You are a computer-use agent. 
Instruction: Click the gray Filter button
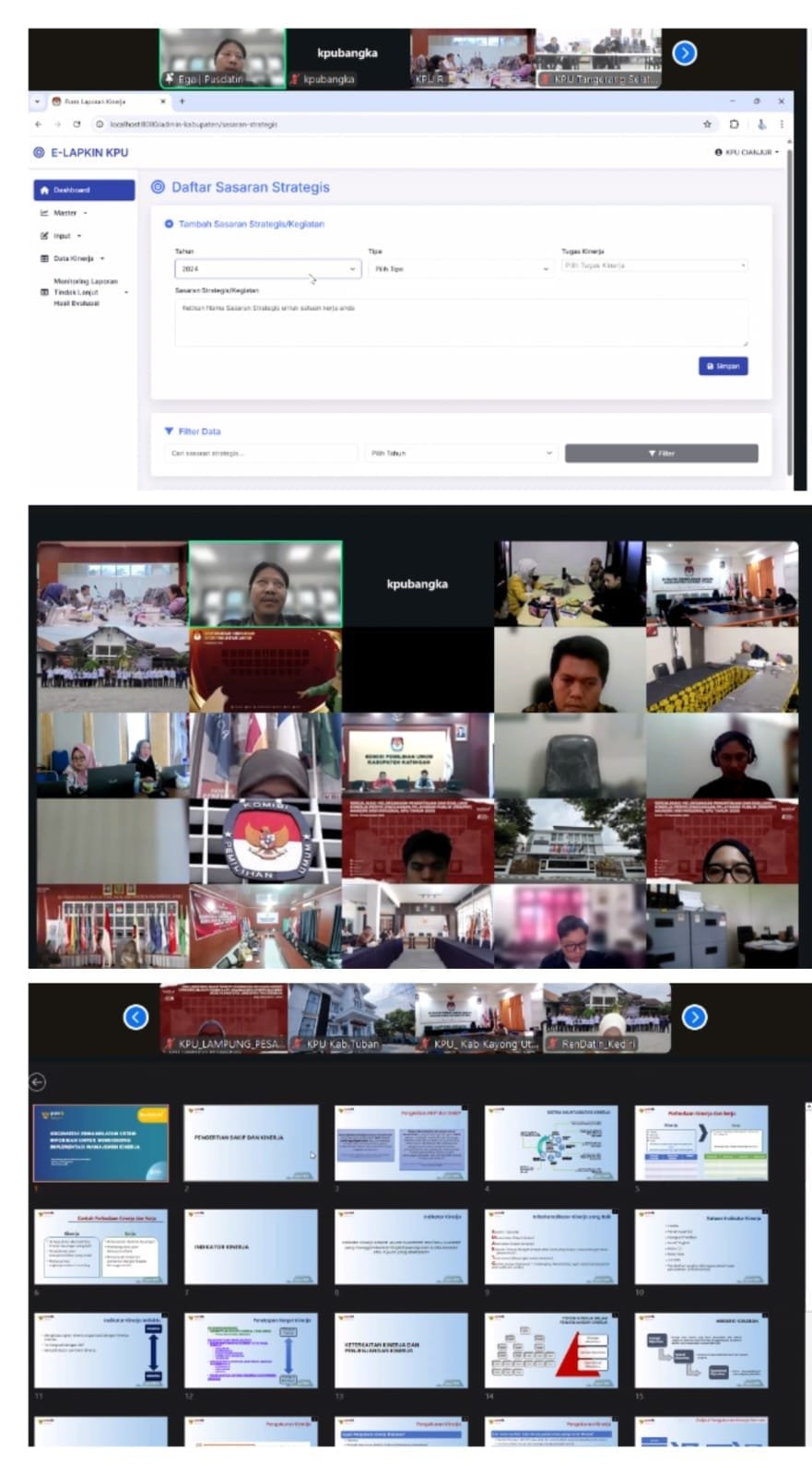(661, 453)
